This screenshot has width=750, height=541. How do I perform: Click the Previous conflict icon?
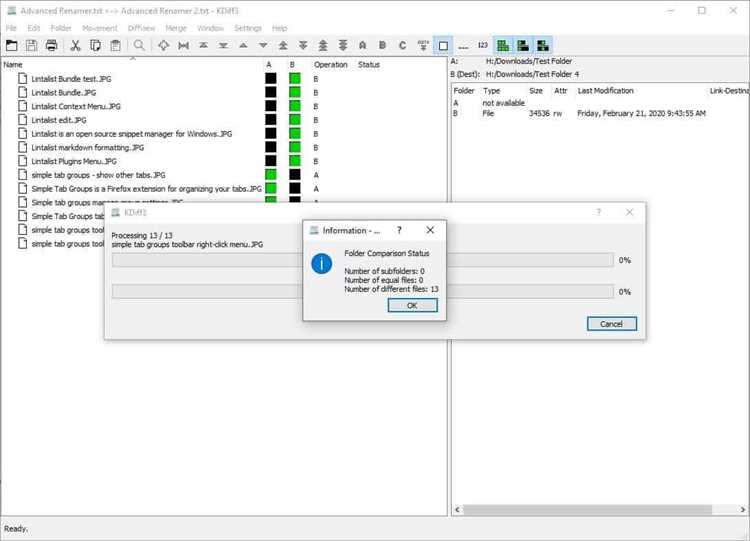283,45
